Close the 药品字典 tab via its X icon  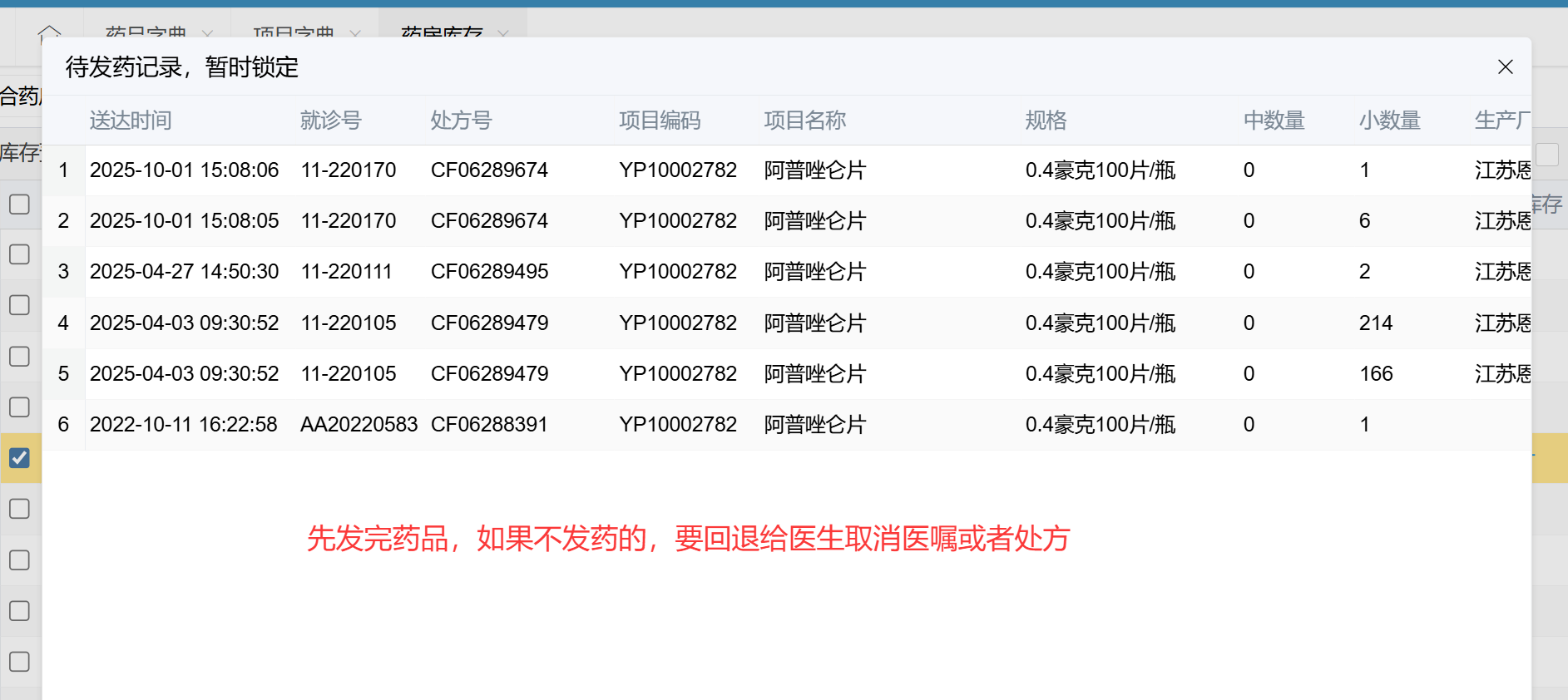click(x=208, y=33)
